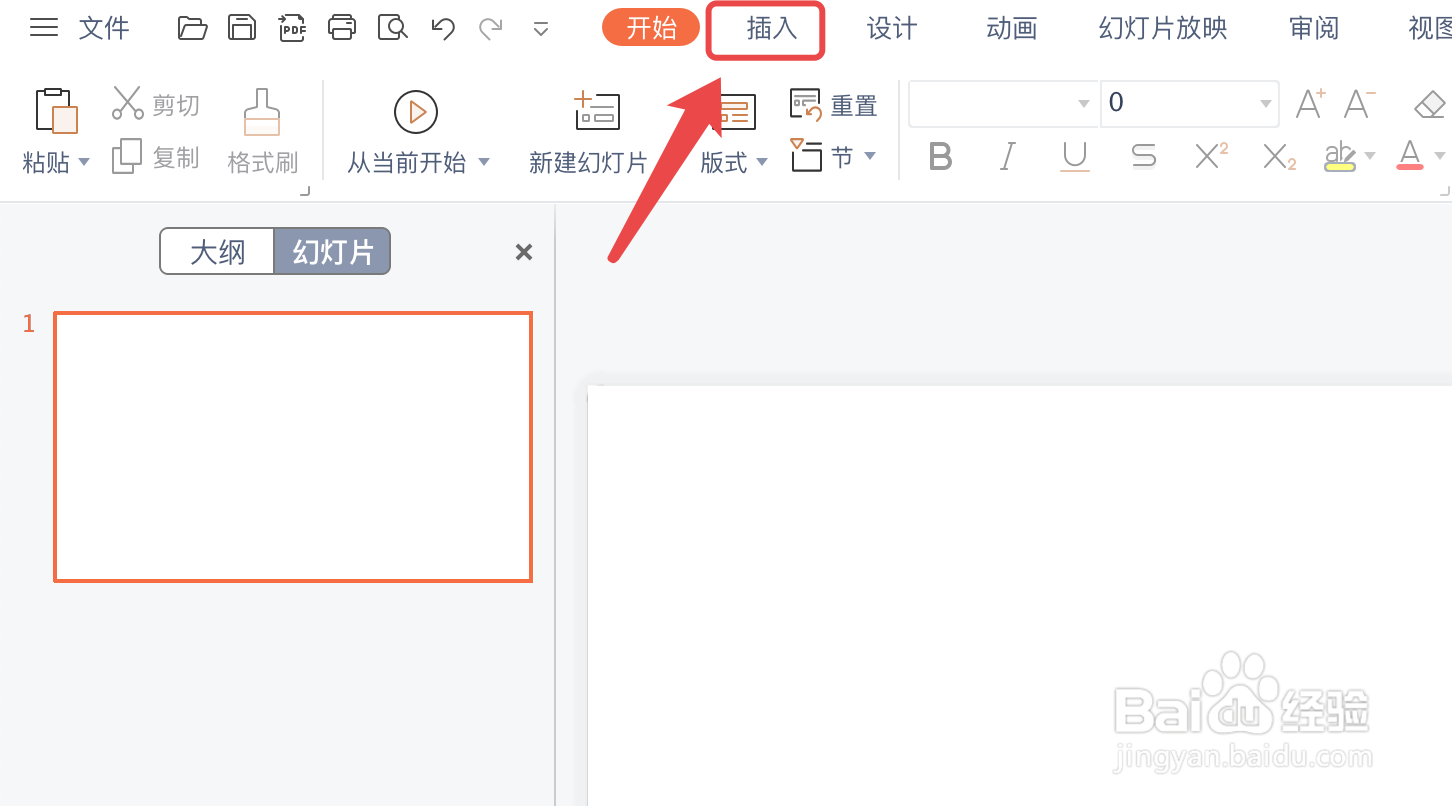Image resolution: width=1452 pixels, height=806 pixels.
Task: Select the 格式刷 format painter
Action: point(263,132)
